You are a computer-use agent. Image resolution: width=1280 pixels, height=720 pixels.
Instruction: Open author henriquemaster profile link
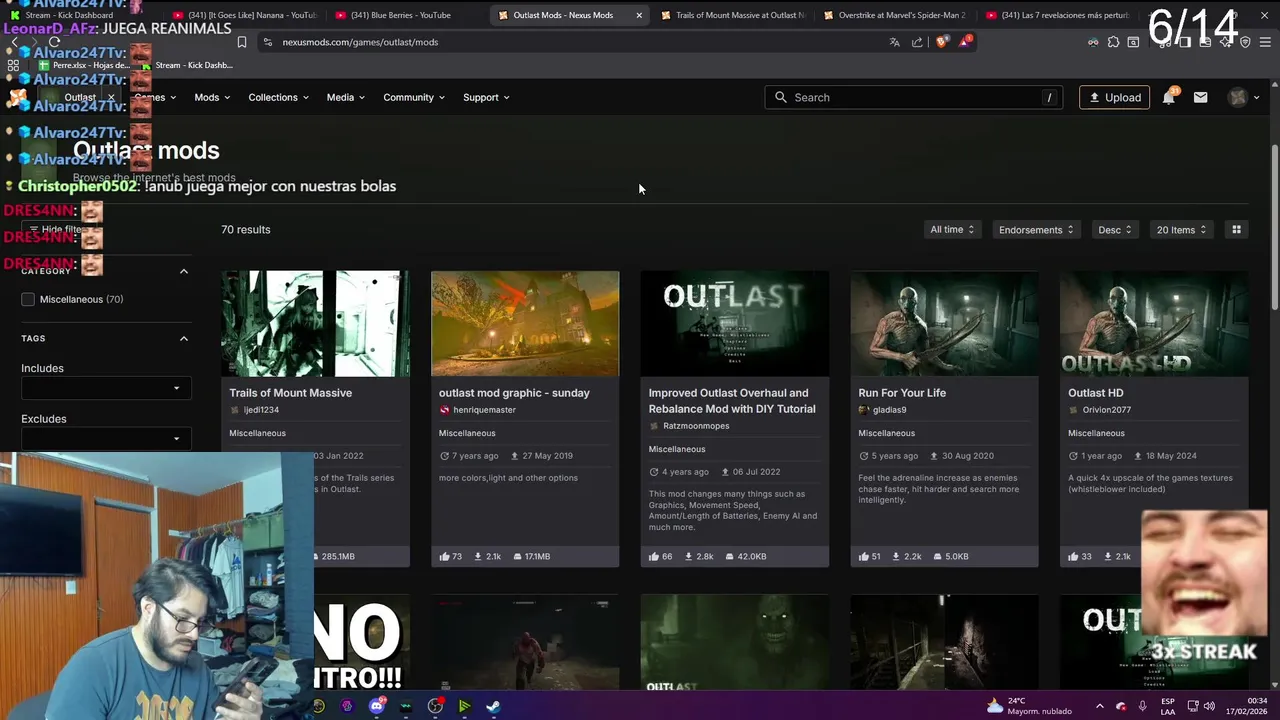(x=484, y=410)
